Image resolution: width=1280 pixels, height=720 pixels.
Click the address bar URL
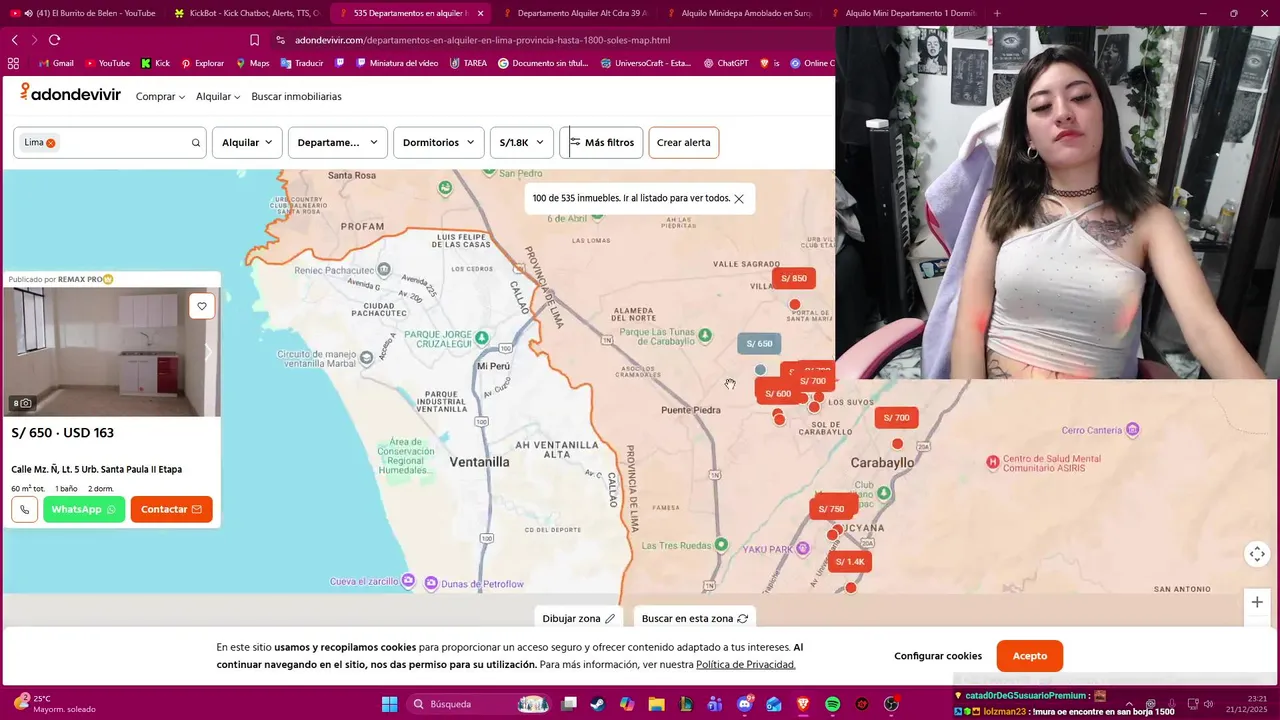point(482,40)
